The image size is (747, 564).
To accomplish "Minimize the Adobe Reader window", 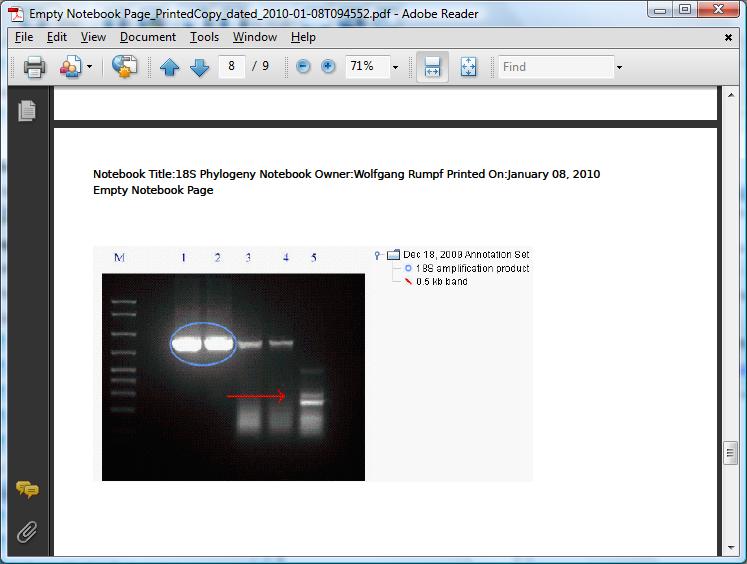I will click(660, 10).
